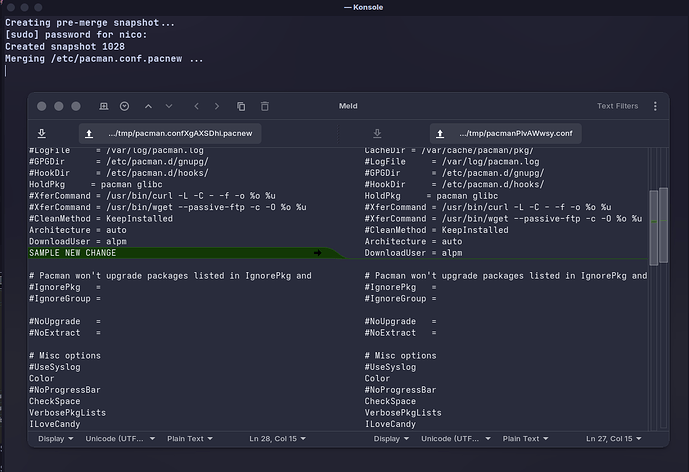Viewport: 689px width, 472px height.
Task: Open Meld's three-dot main menu
Action: tap(655, 106)
